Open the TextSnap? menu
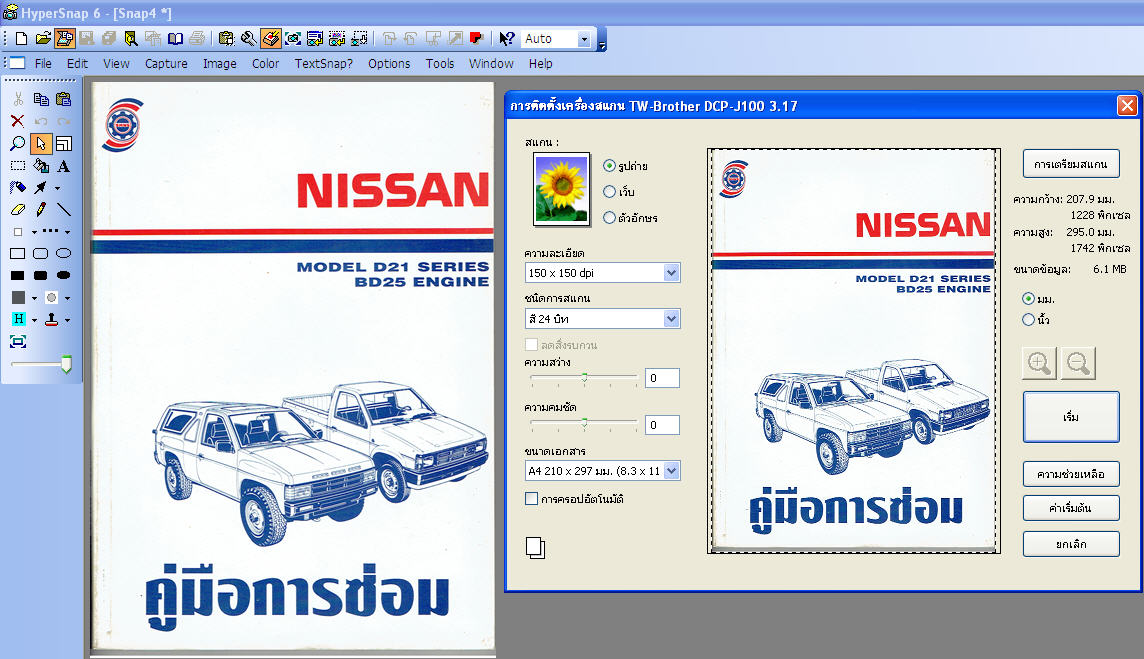The image size is (1144, 659). (x=323, y=63)
